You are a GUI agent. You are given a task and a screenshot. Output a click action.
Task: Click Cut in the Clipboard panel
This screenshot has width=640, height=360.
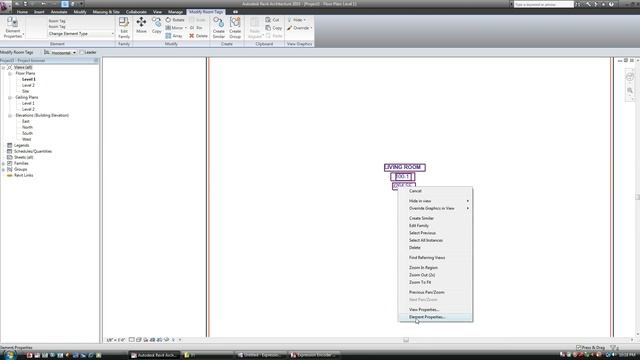point(272,20)
